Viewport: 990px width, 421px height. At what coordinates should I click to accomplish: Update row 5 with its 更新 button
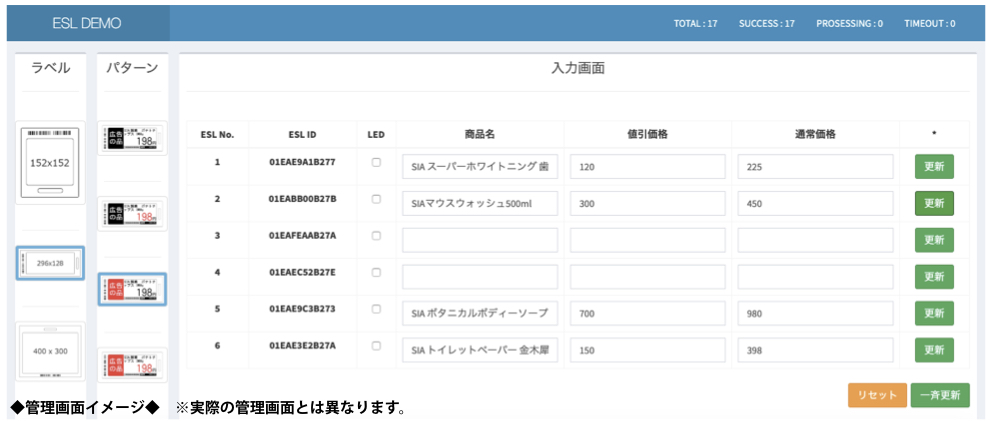pyautogui.click(x=933, y=313)
